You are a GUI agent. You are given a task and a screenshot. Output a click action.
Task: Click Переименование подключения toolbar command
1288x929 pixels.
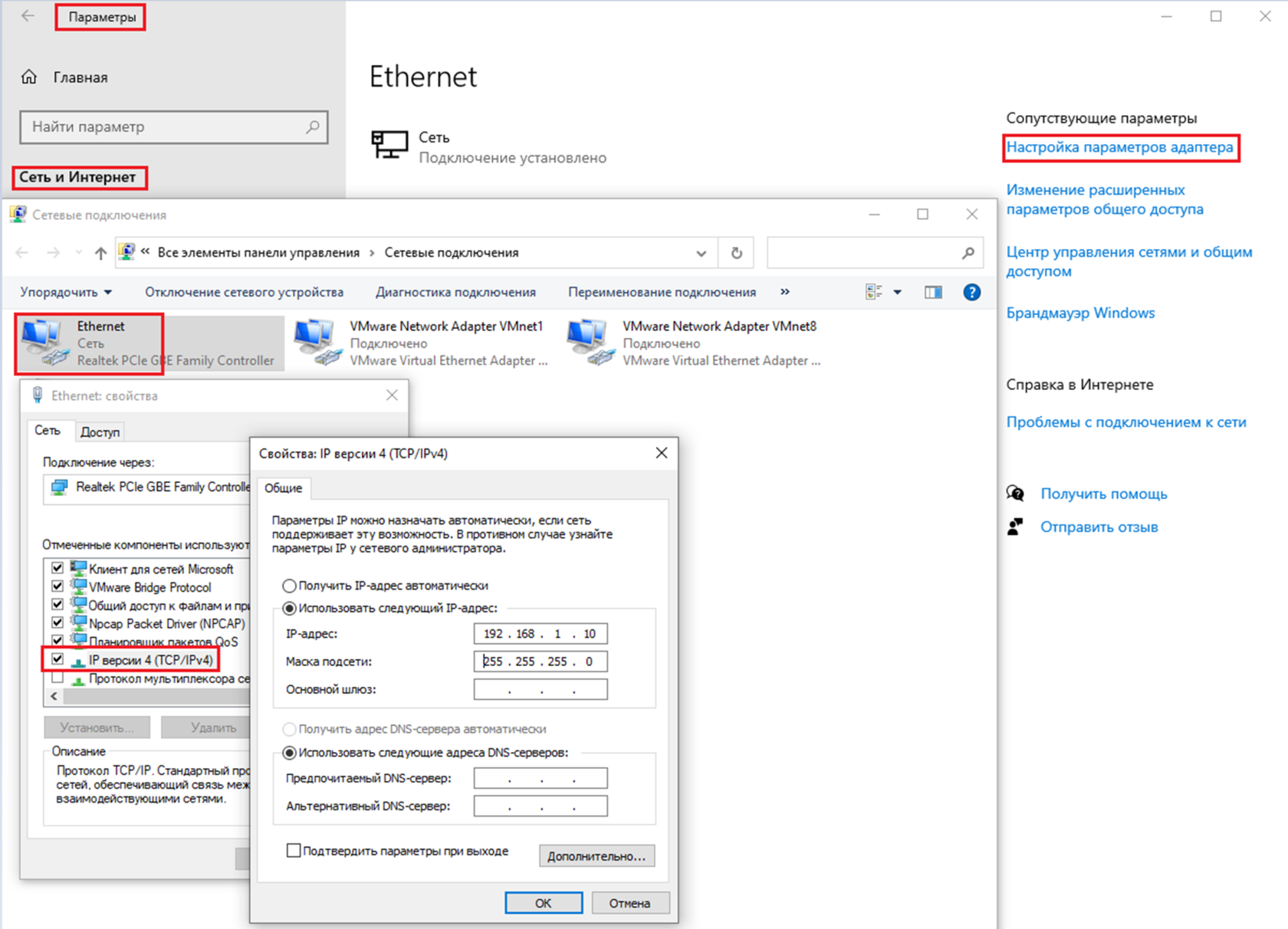tap(662, 292)
